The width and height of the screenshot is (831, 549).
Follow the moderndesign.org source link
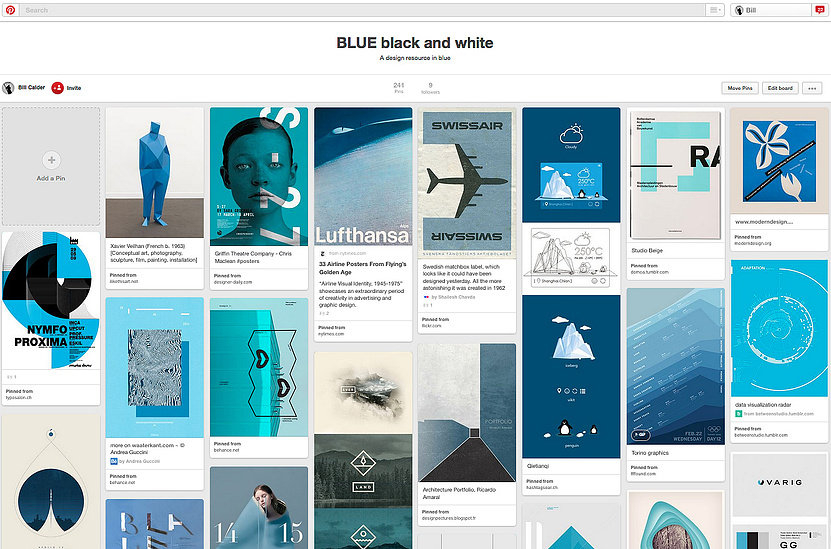753,243
